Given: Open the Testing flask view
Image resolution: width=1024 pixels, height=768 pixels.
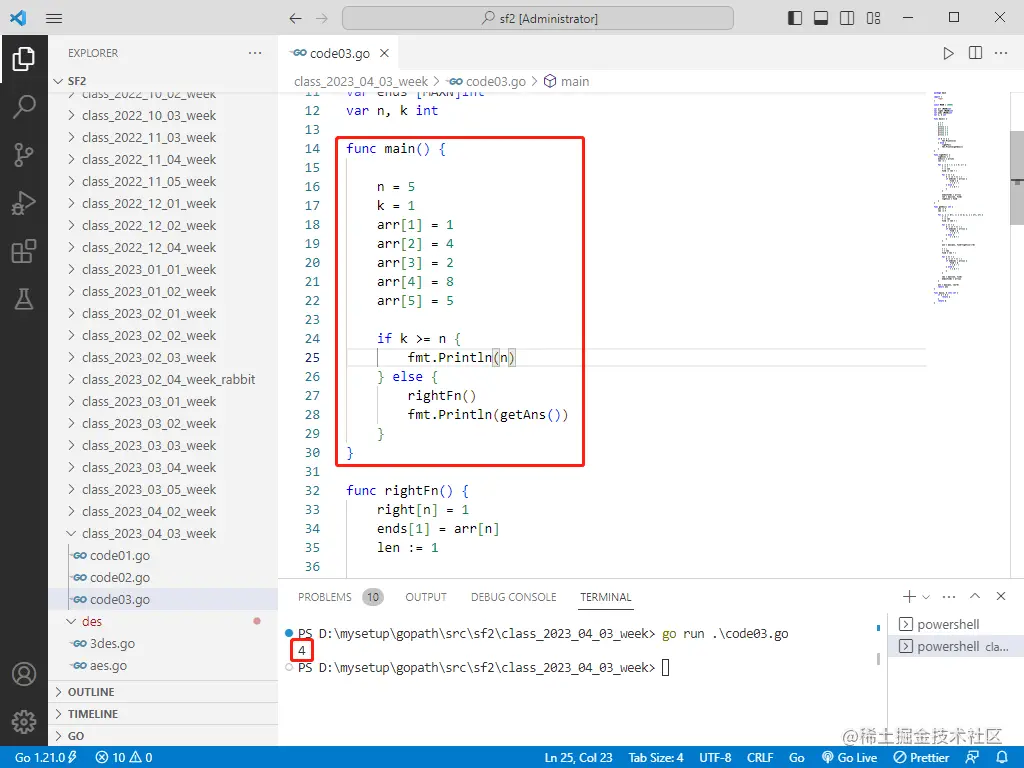Looking at the screenshot, I should [x=24, y=300].
